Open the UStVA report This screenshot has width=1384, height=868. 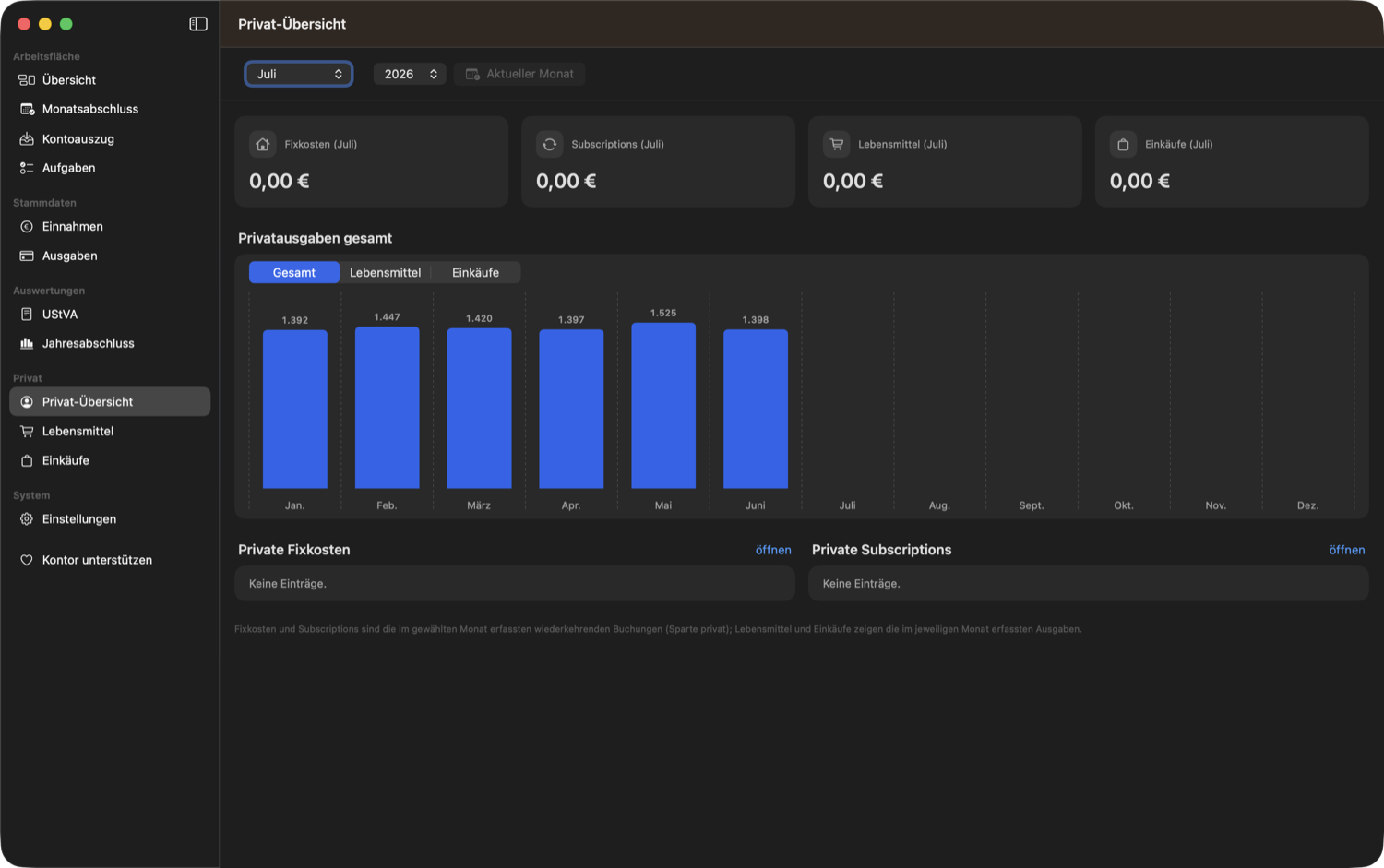pos(110,314)
